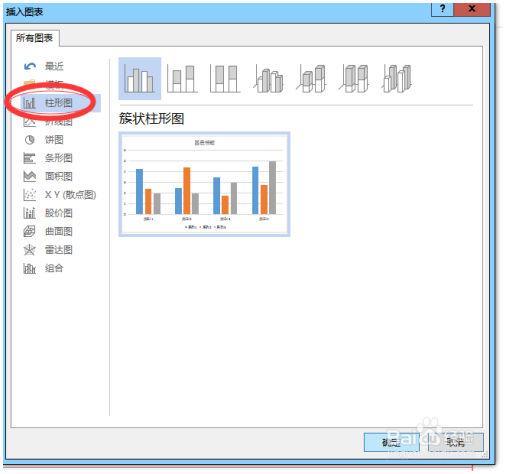Select 曲面图 surface chart category
The height and width of the screenshot is (474, 506).
pyautogui.click(x=60, y=231)
